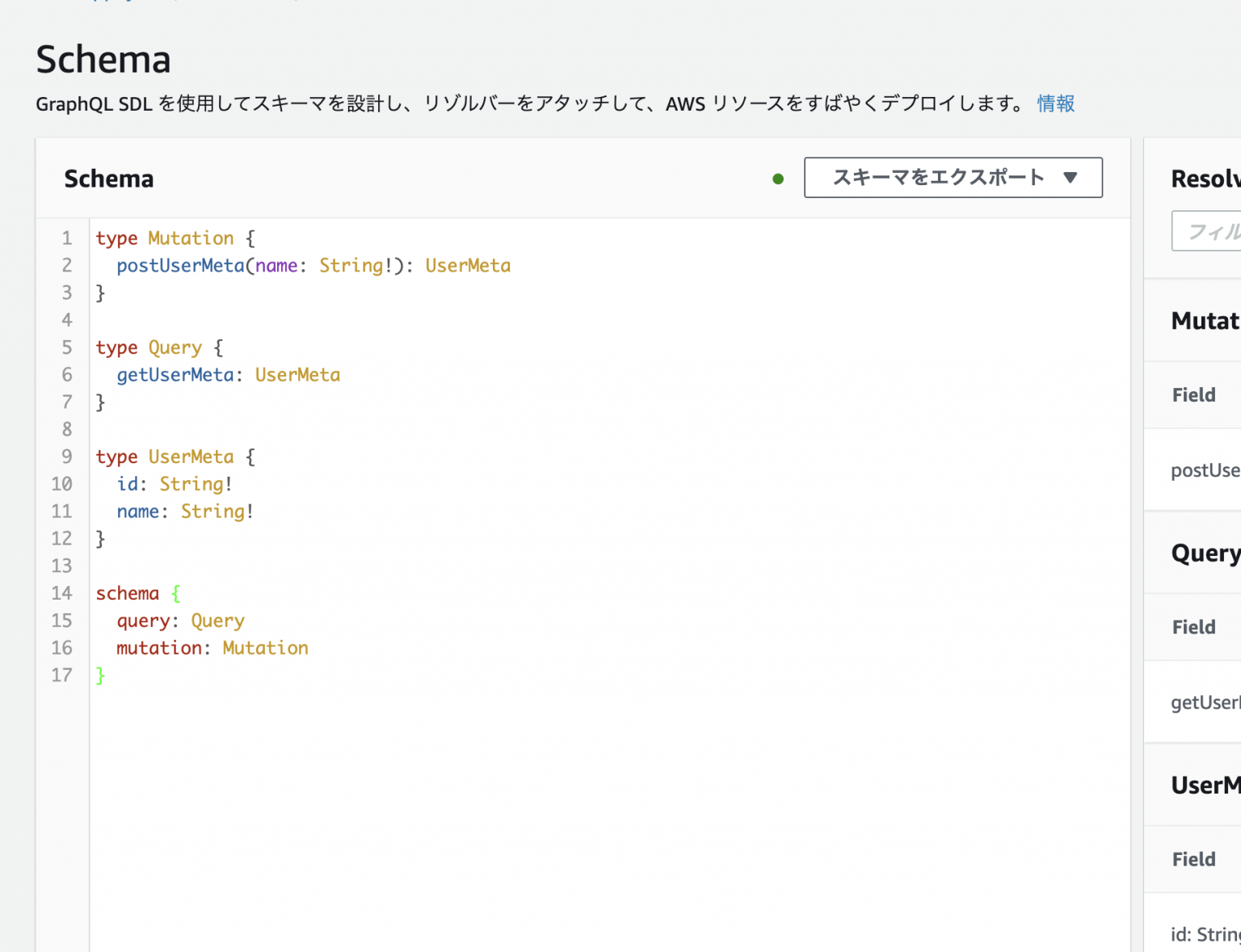Click the id: String field under UserMeta
The height and width of the screenshot is (952, 1241).
(x=1202, y=933)
